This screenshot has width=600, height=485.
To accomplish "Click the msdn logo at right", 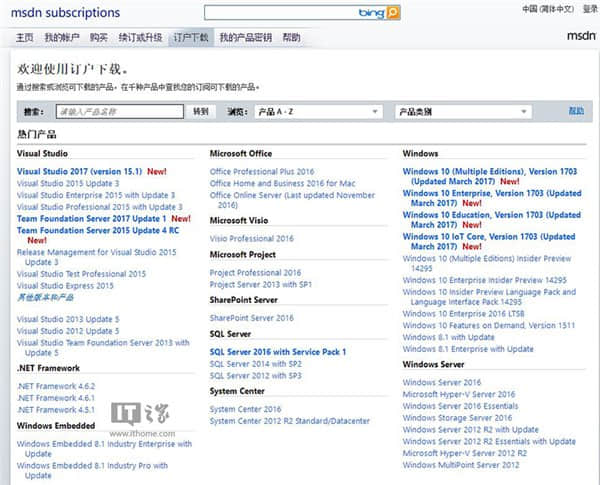I will click(x=581, y=36).
